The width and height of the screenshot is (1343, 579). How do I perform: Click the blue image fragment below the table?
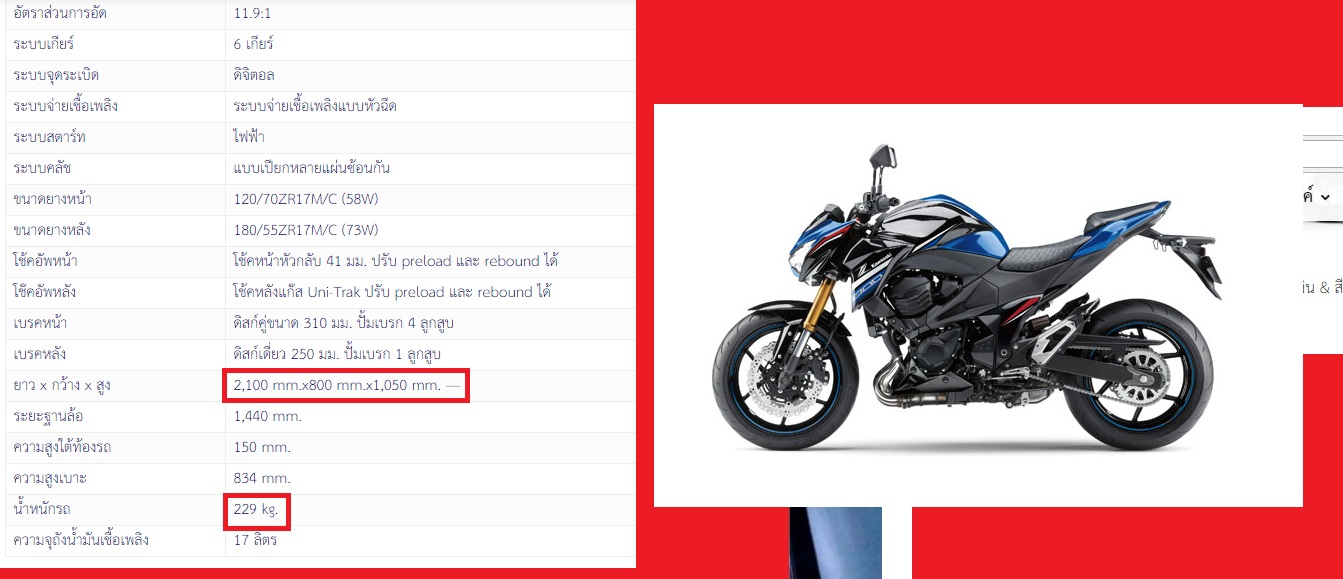pyautogui.click(x=835, y=543)
